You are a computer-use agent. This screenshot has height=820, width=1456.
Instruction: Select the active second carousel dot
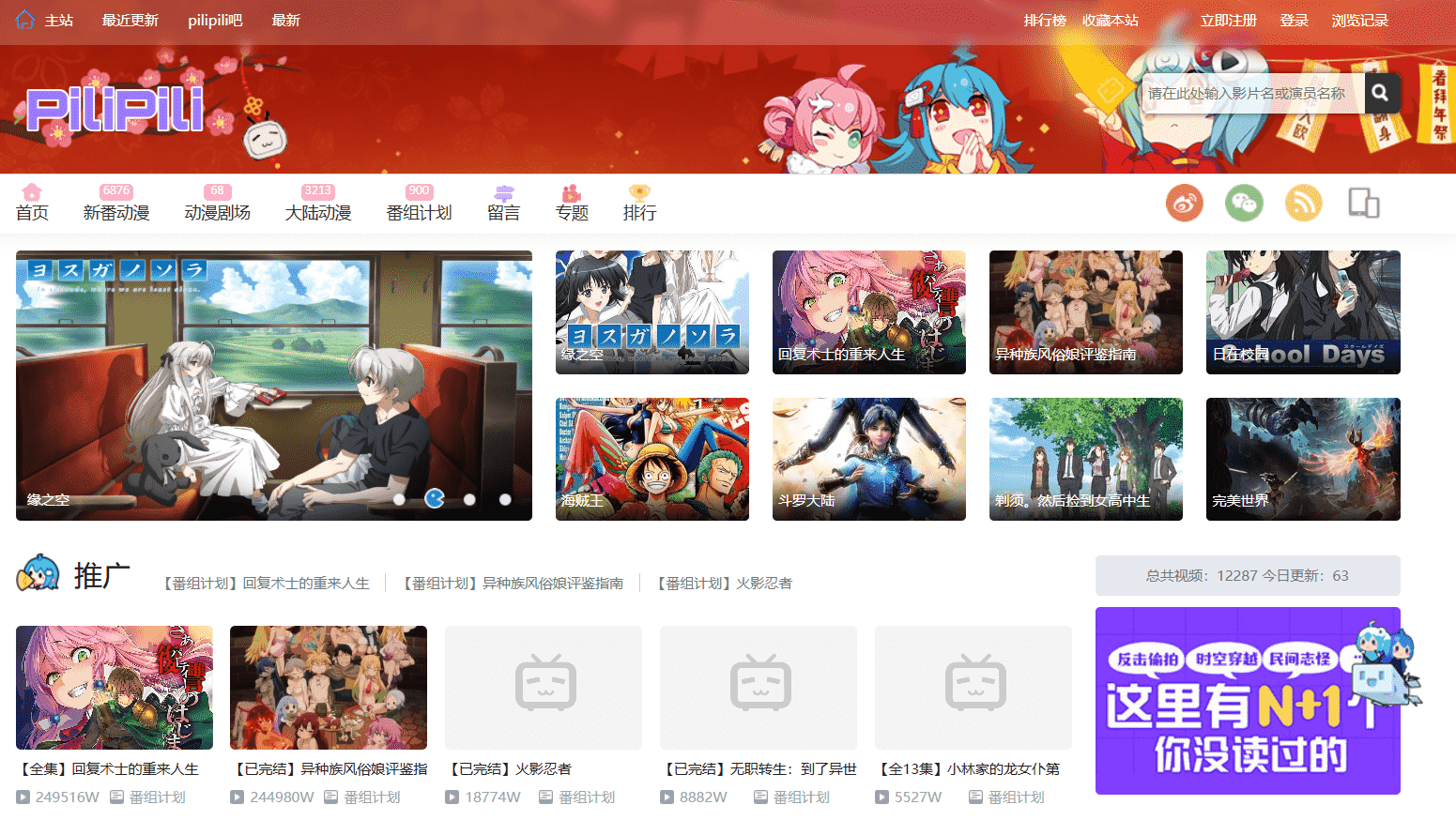click(435, 498)
